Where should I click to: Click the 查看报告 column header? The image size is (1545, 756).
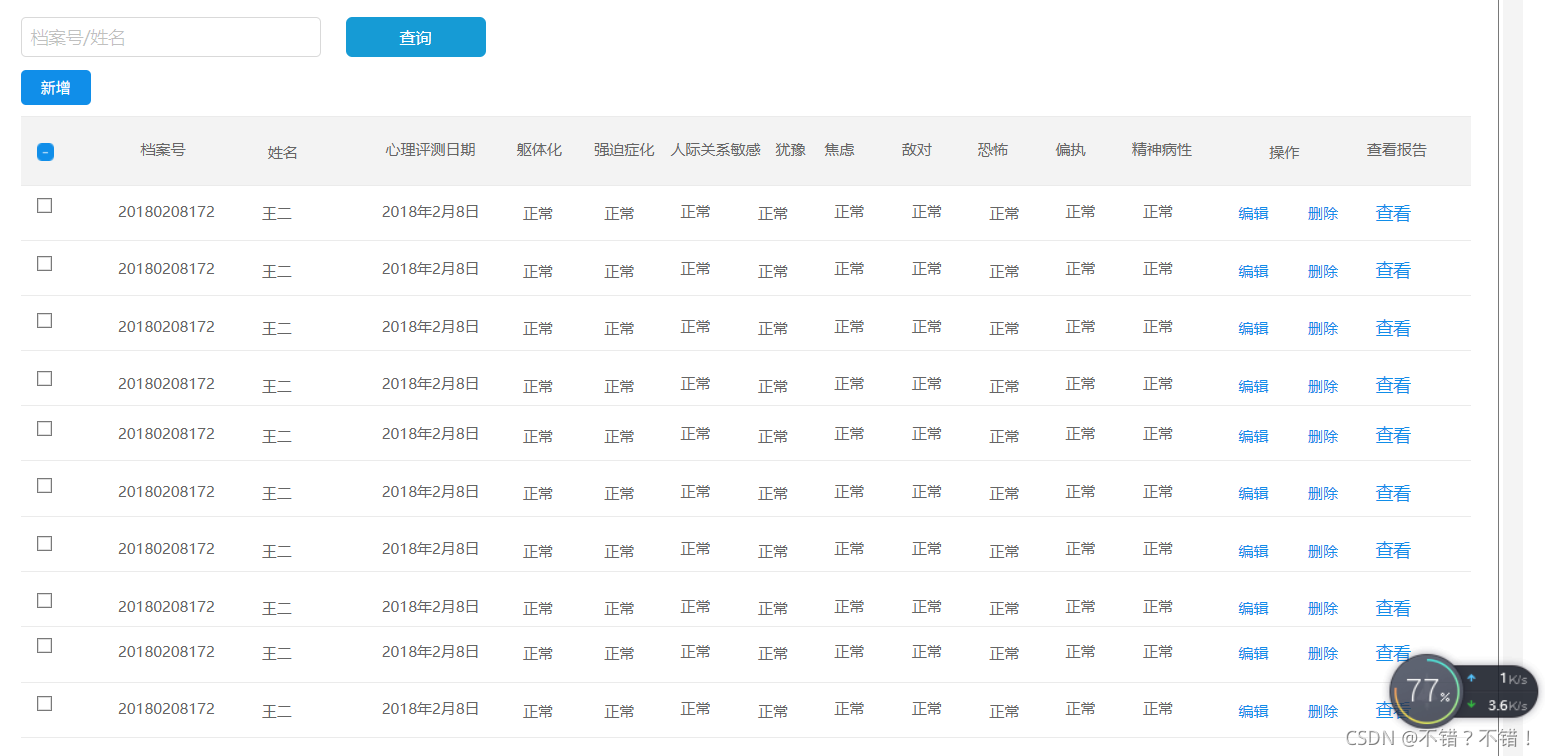point(1397,150)
